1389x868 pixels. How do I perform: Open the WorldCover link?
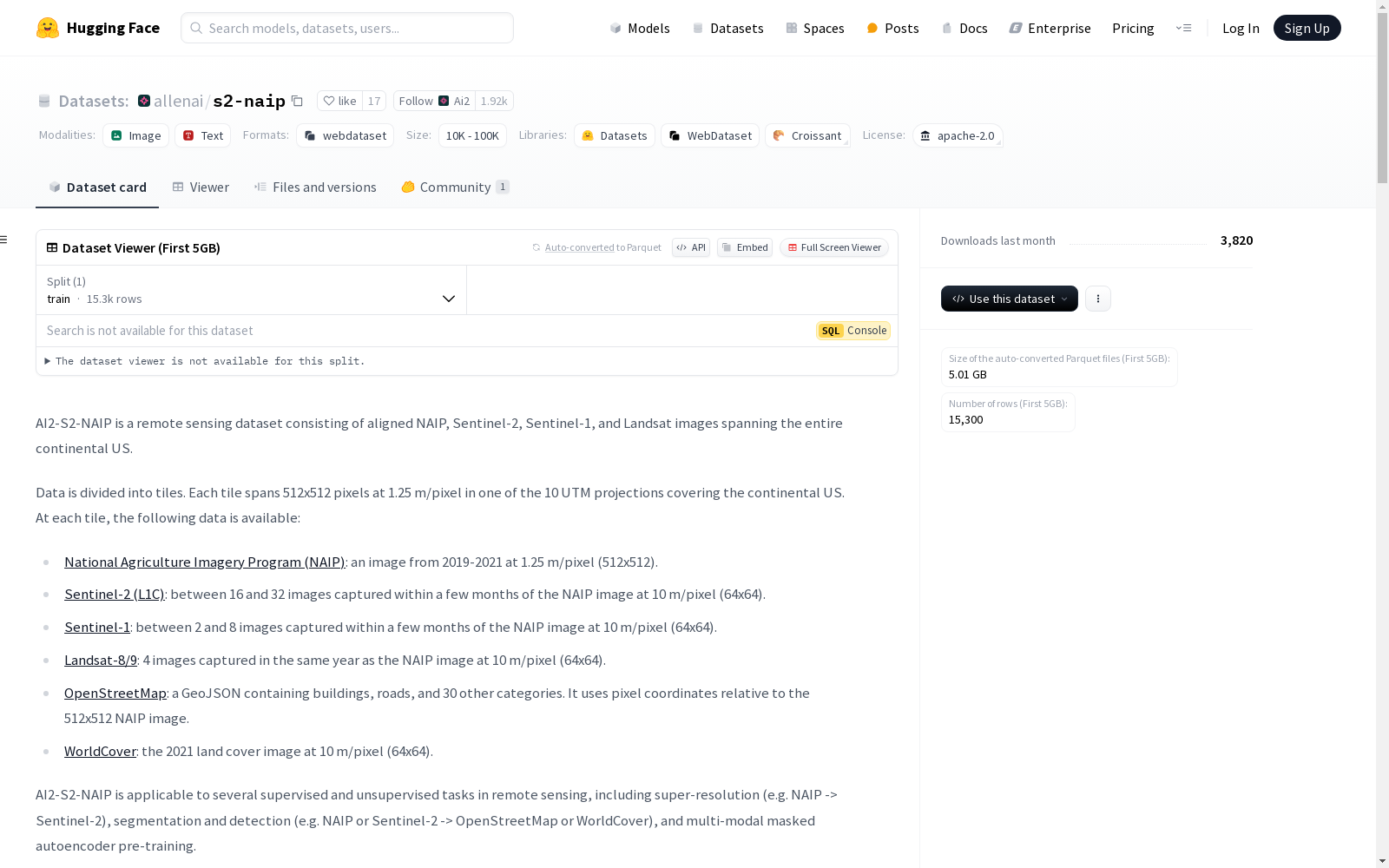[100, 751]
